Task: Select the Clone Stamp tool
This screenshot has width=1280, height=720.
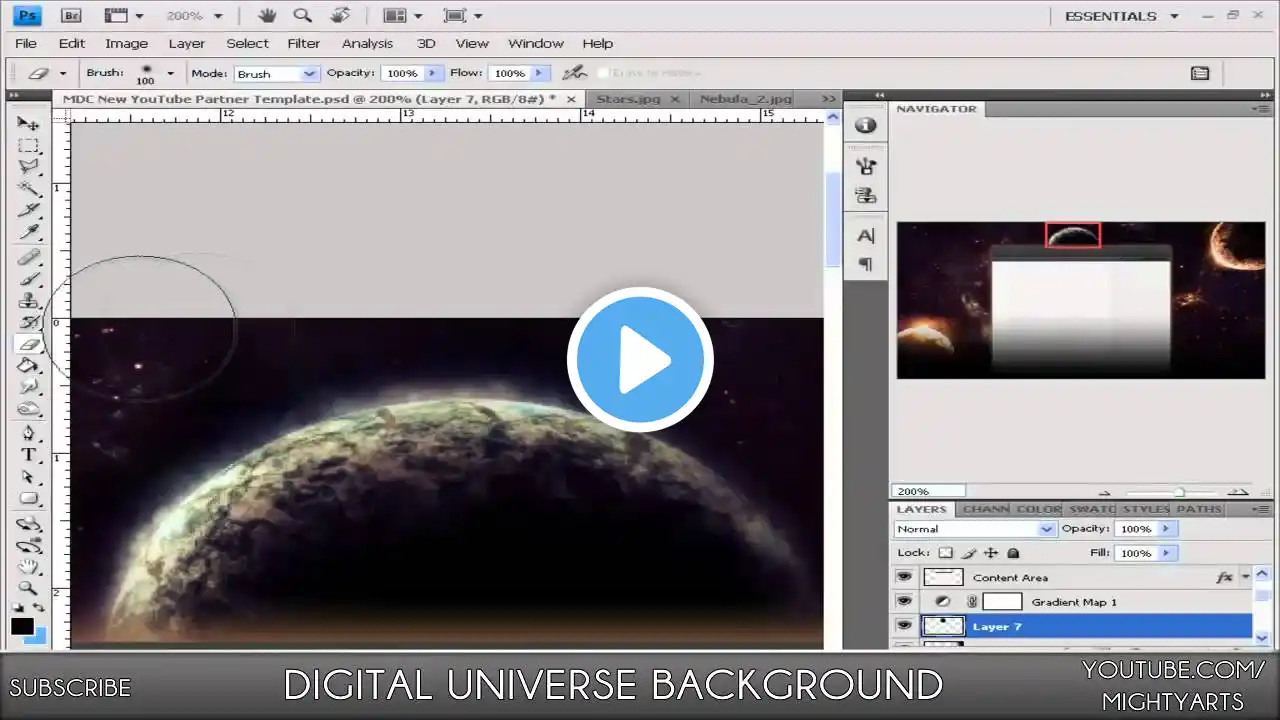Action: click(x=28, y=300)
